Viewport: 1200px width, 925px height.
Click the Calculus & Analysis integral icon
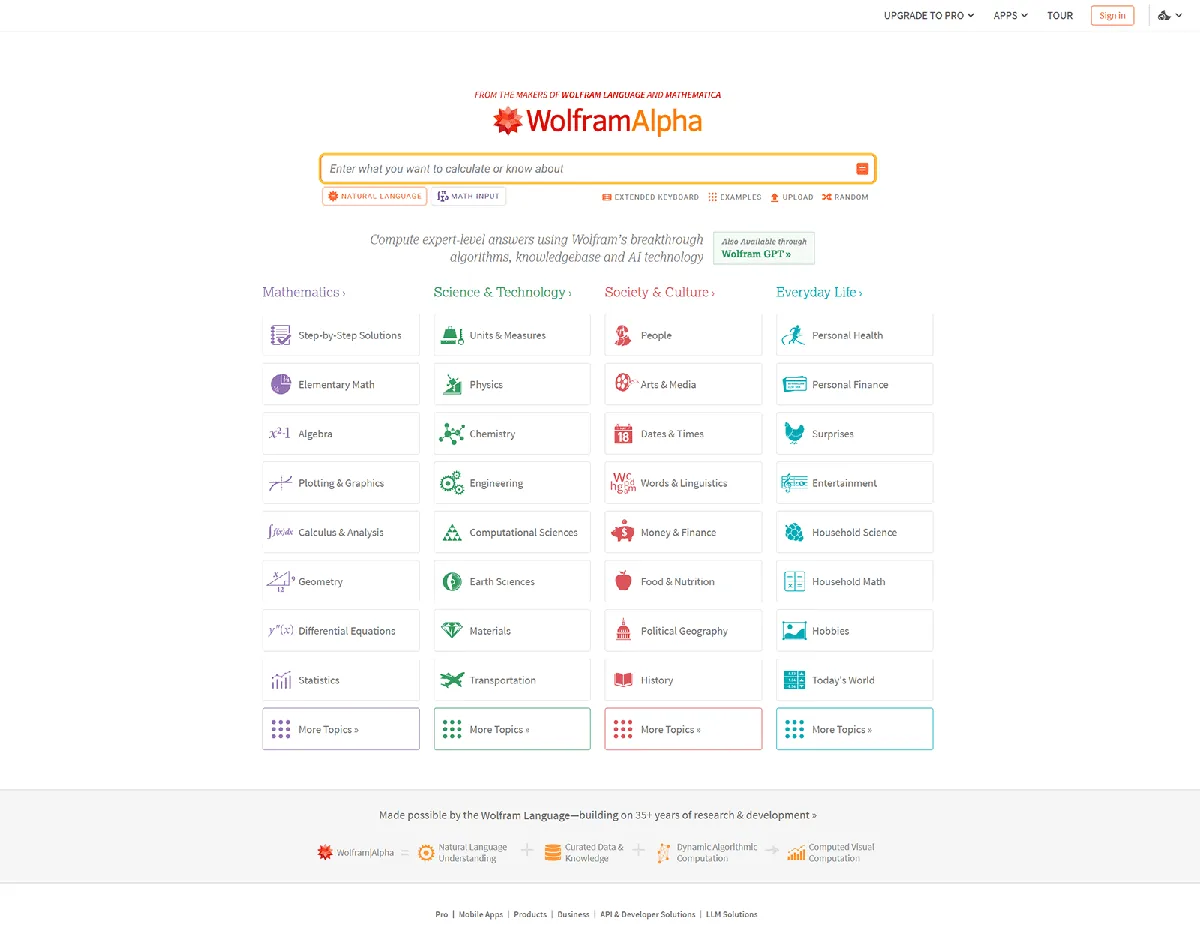point(280,532)
